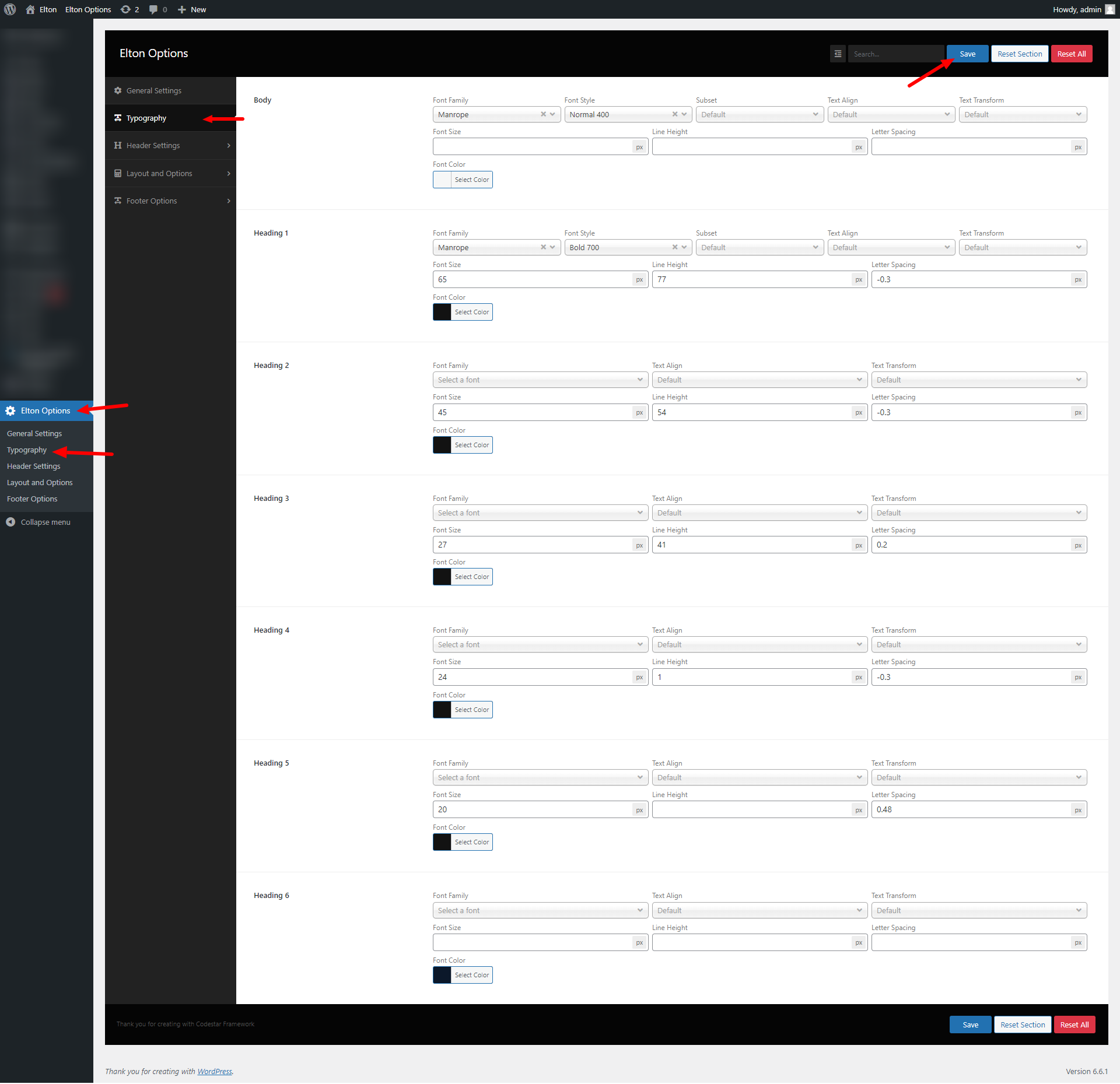Open Heading 3 Text Align dropdown
The width and height of the screenshot is (1120, 1084).
pyautogui.click(x=759, y=513)
